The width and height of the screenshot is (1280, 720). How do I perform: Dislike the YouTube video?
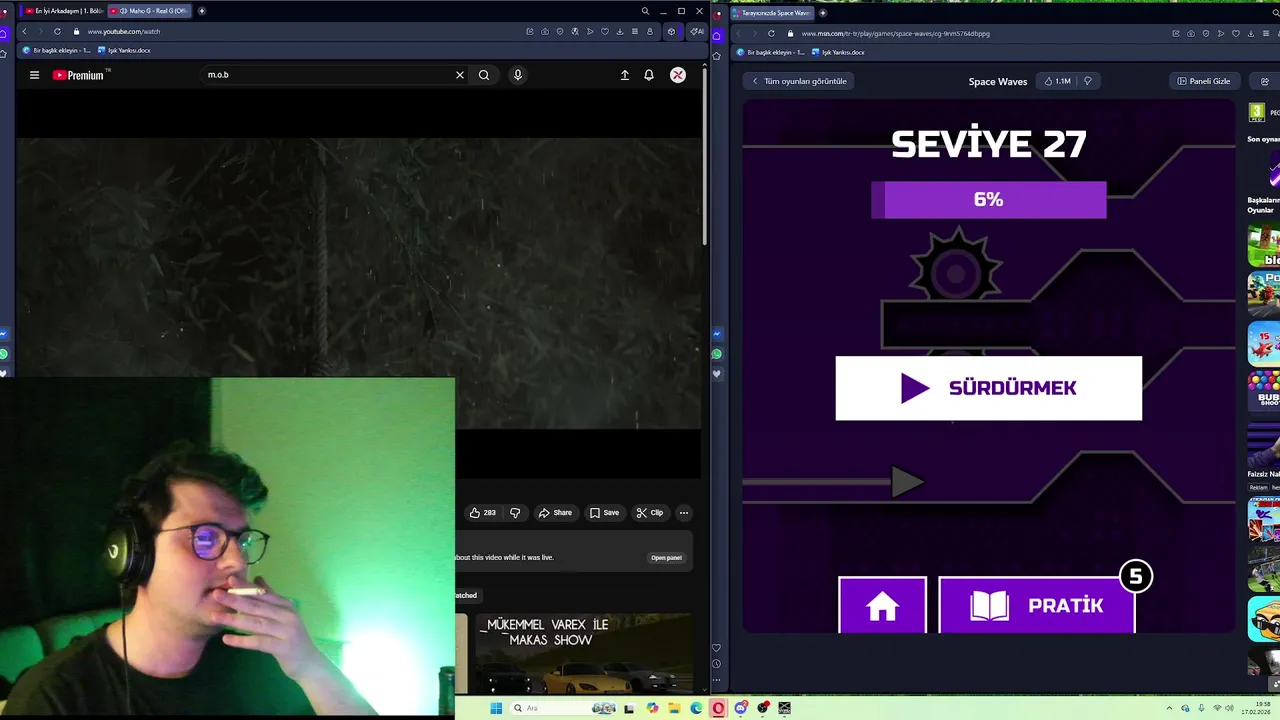(x=515, y=513)
